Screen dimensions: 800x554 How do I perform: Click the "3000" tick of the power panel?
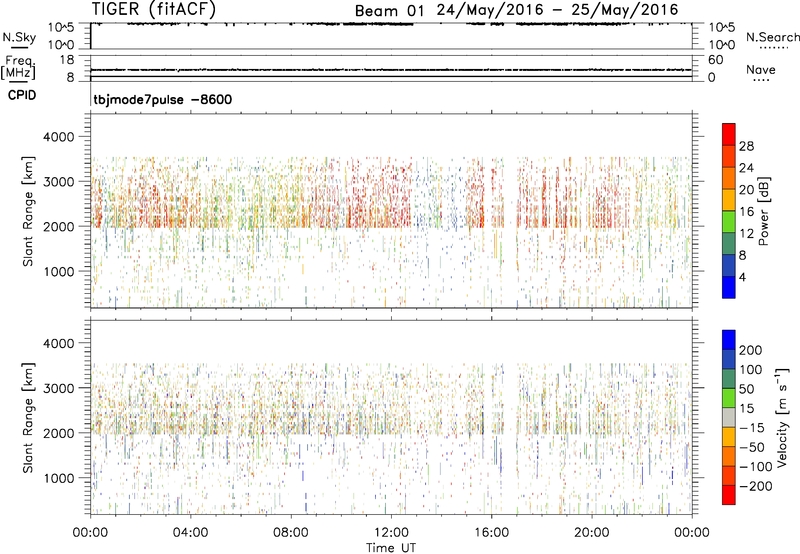coord(59,182)
